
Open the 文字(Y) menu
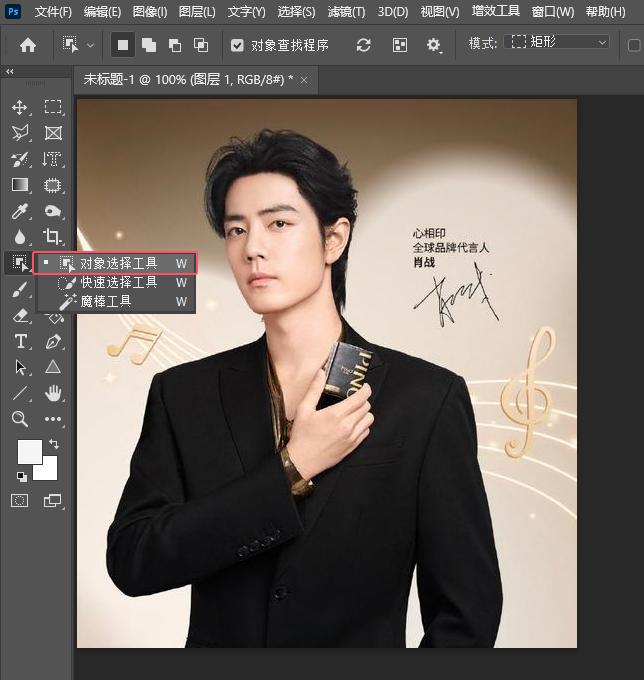(x=246, y=12)
